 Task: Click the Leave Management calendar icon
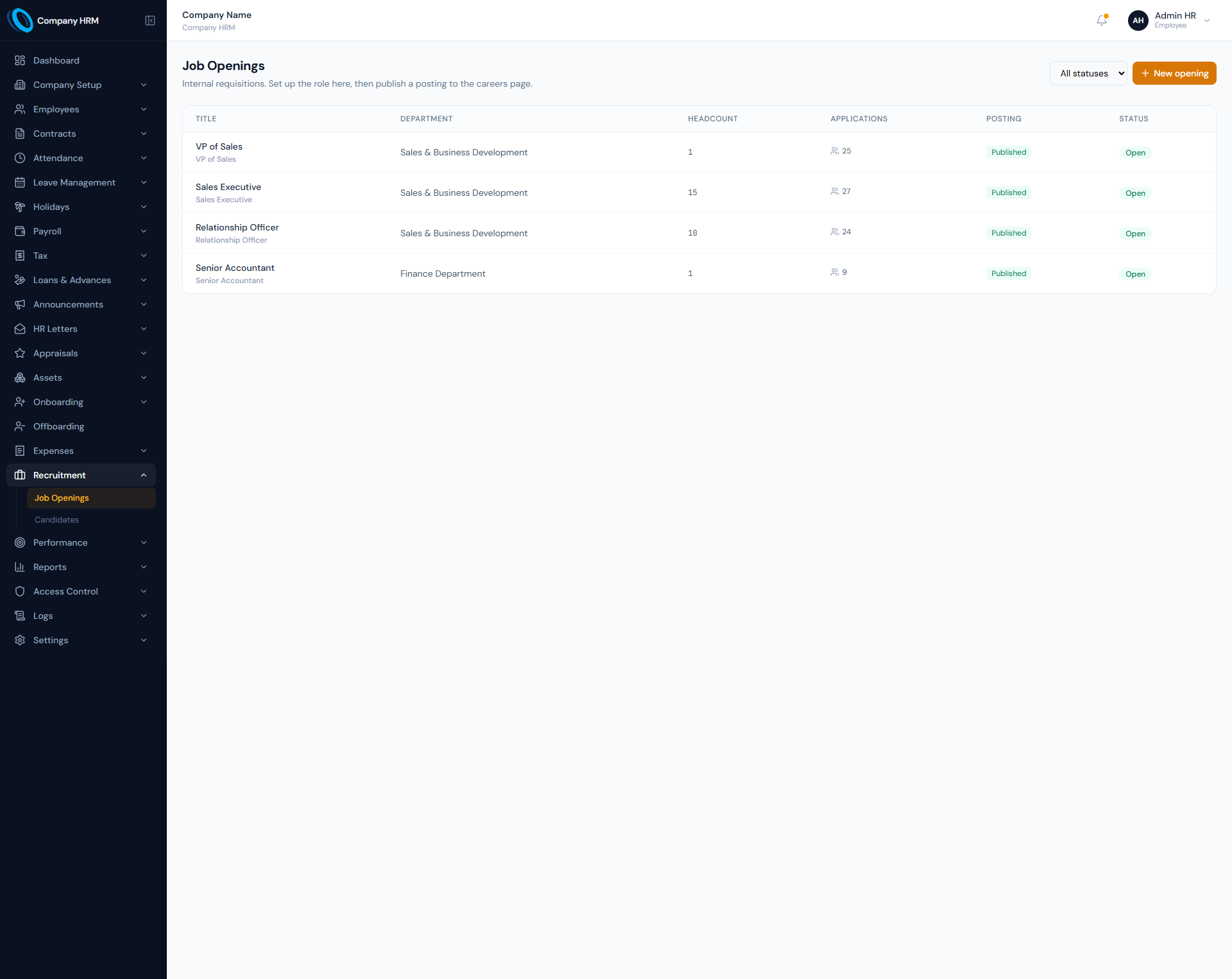click(20, 182)
